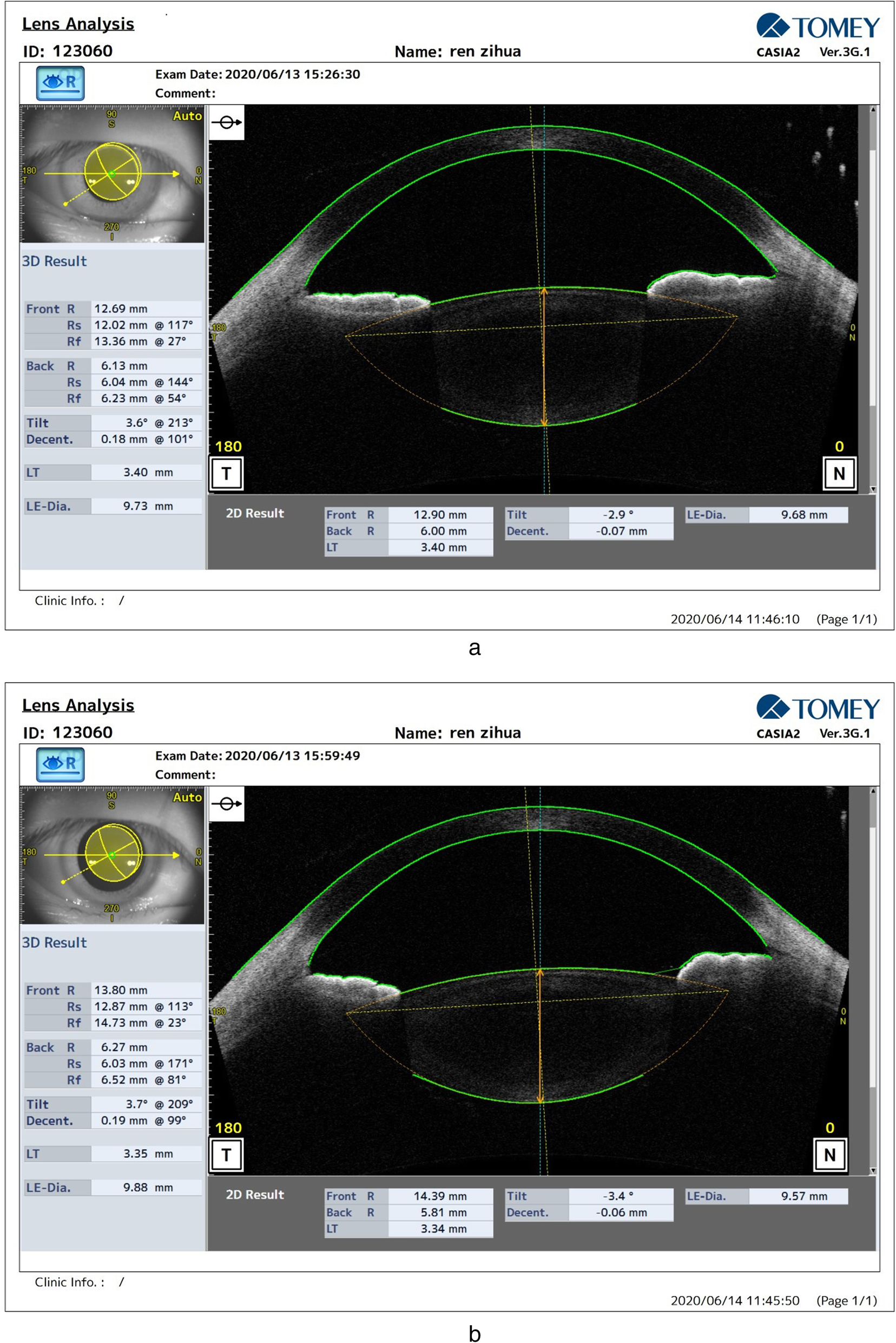The image size is (896, 1343).
Task: Click the T temporal marker box in panel a
Action: (x=227, y=474)
